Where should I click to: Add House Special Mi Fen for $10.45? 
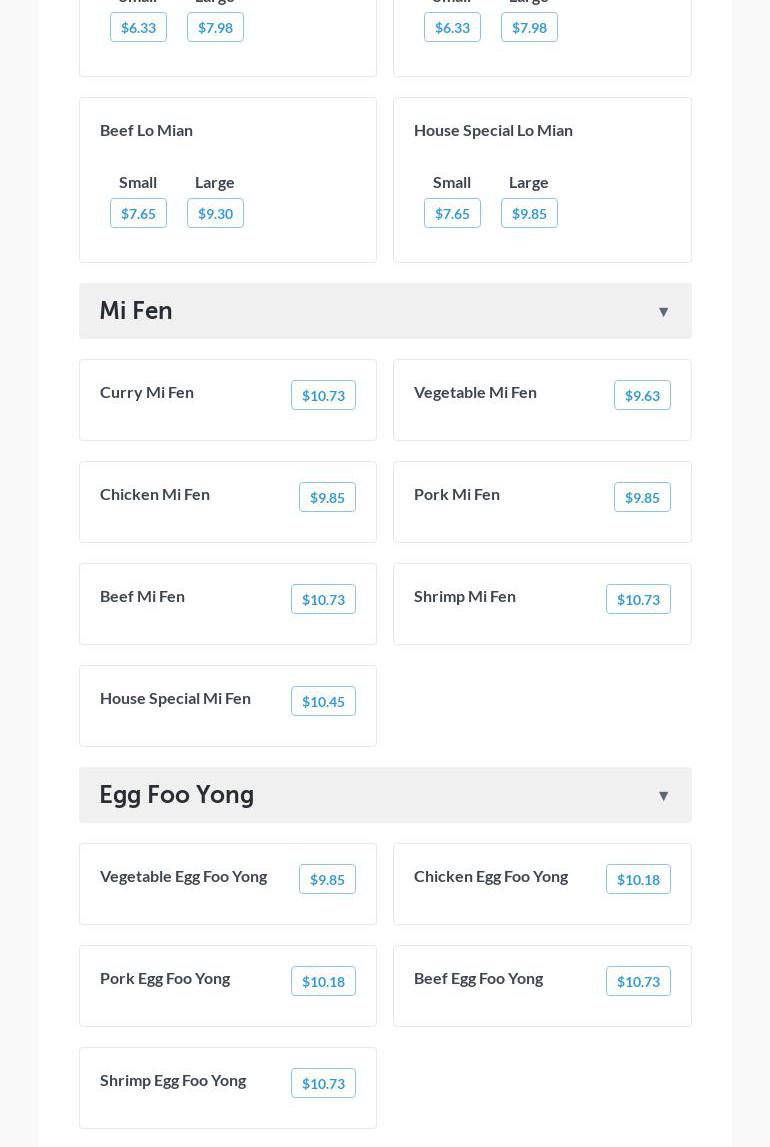(x=323, y=701)
